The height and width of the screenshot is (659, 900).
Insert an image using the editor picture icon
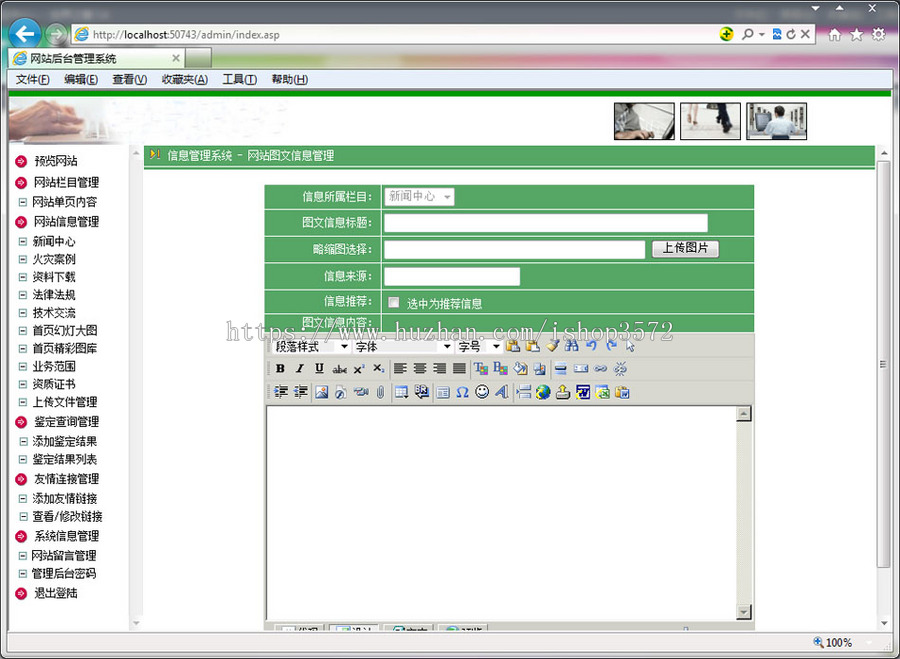coord(320,392)
